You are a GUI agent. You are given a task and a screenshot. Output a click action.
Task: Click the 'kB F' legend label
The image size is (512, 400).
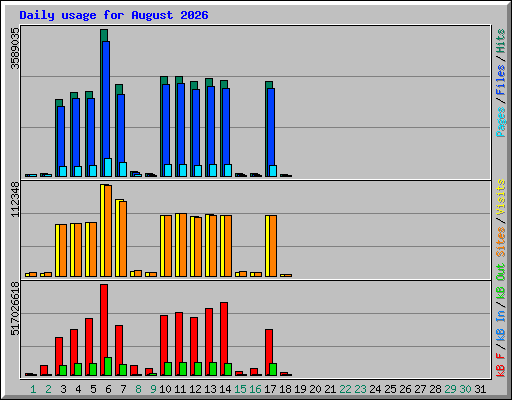(x=501, y=365)
